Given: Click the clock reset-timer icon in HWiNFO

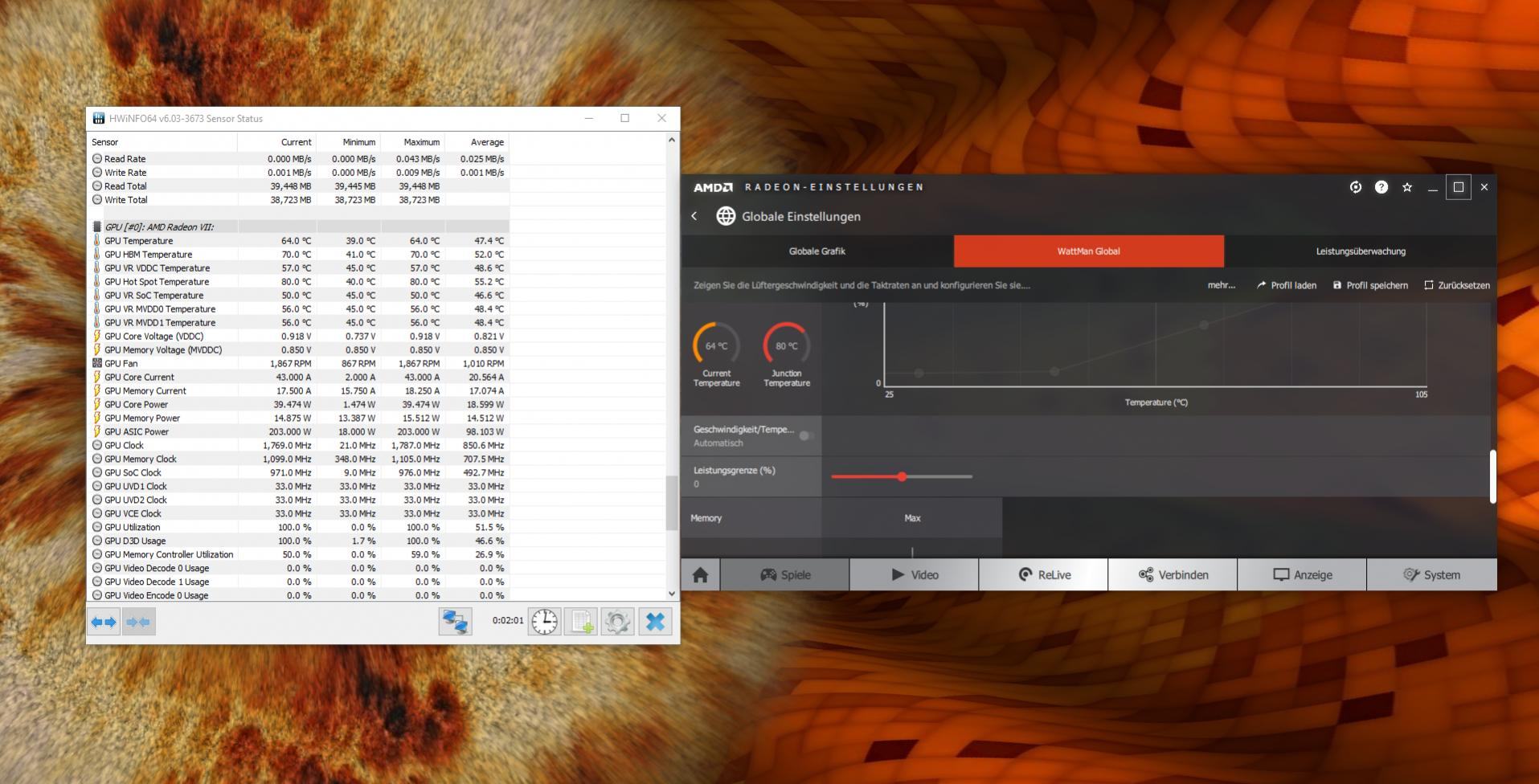Looking at the screenshot, I should 545,622.
